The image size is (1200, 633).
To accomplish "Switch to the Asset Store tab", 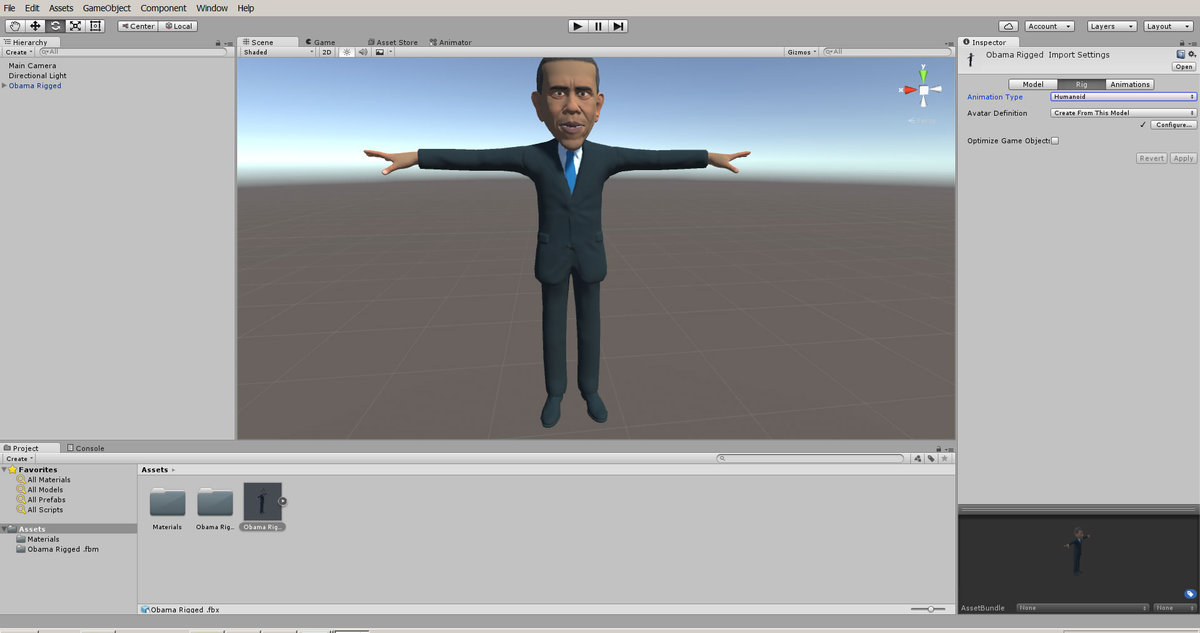I will coord(392,42).
